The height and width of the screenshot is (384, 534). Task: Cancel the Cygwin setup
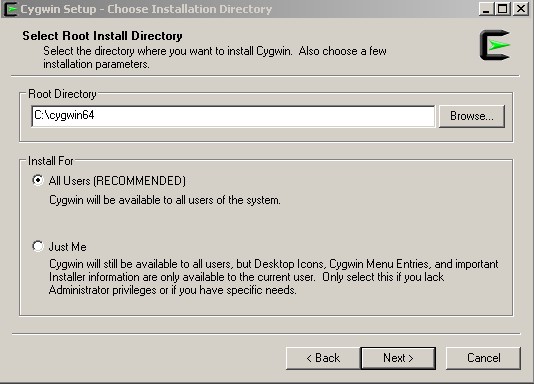tap(483, 358)
